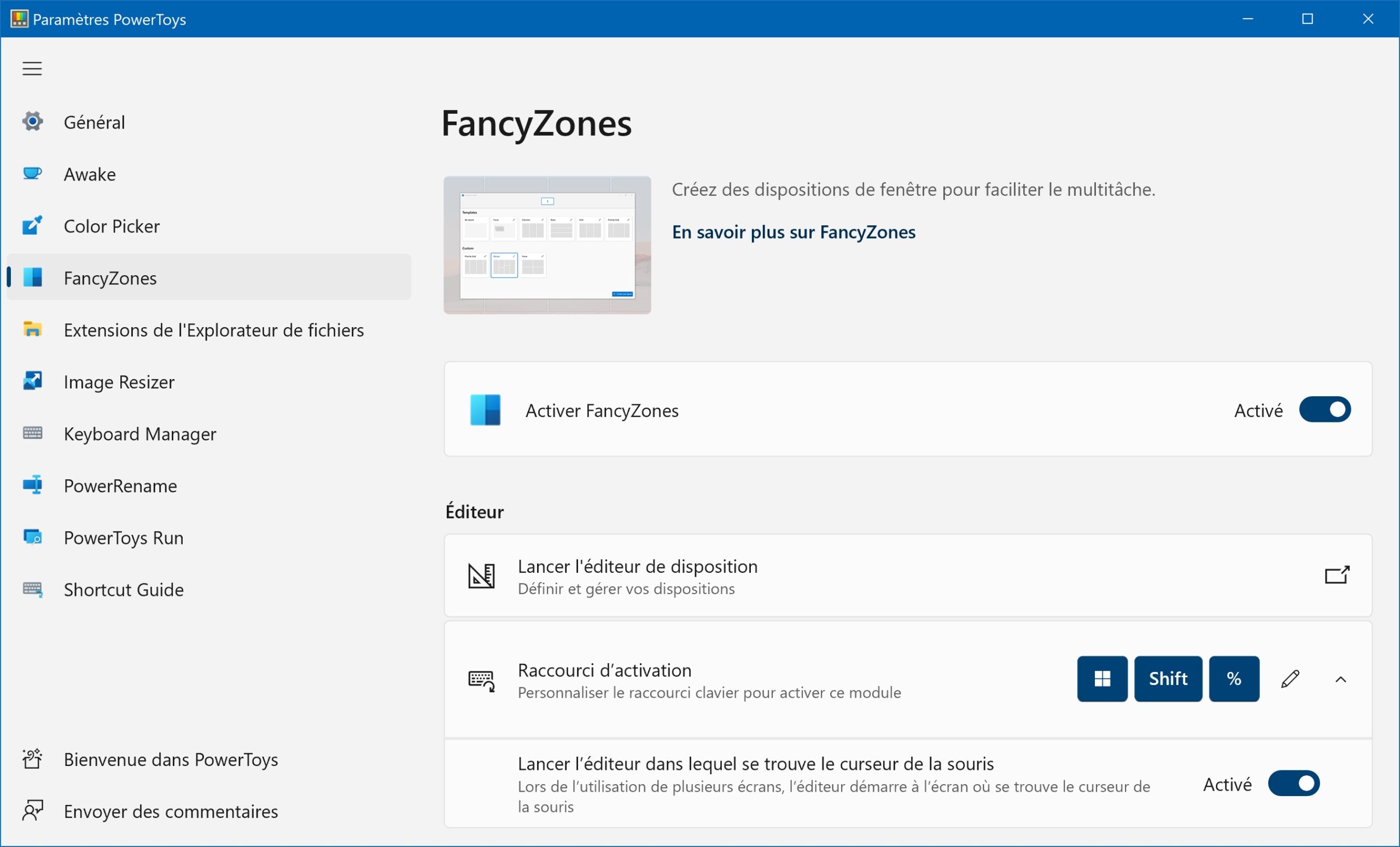This screenshot has width=1400, height=847.
Task: Click Lancer l'éditeur de disposition
Action: [x=908, y=575]
